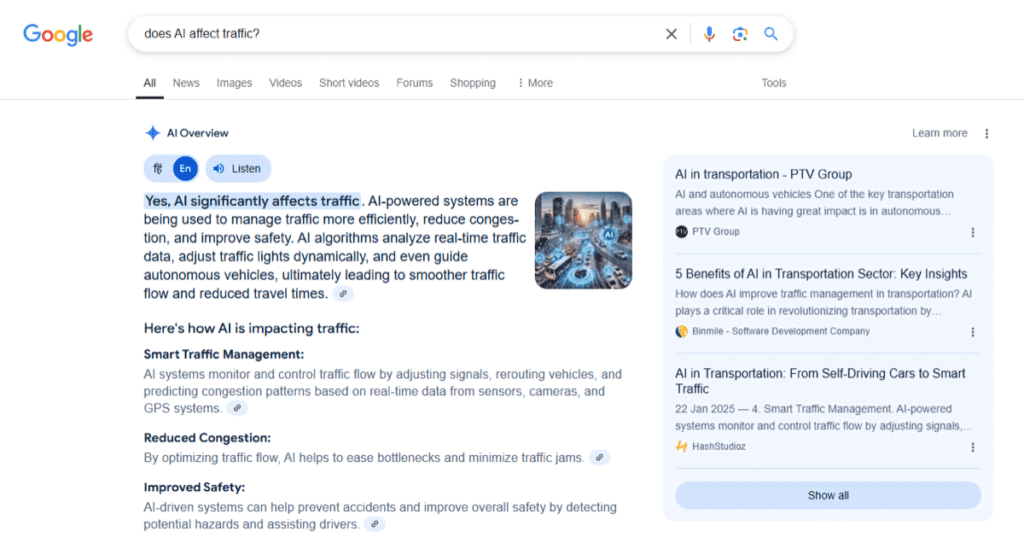Viewport: 1024px width, 537px height.
Task: Switch to the Short videos tab
Action: (349, 83)
